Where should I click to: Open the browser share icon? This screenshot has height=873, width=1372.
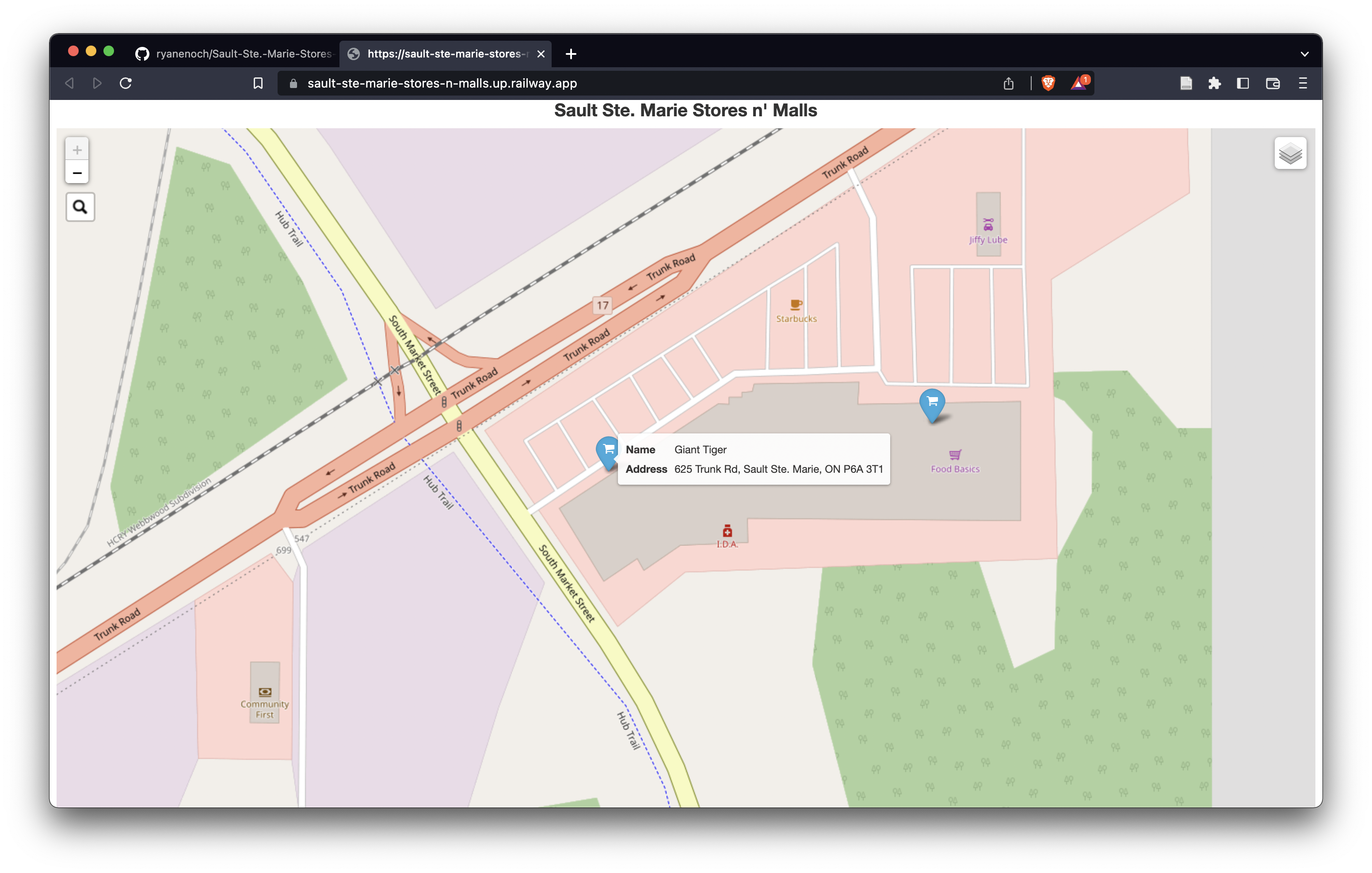coord(1009,83)
